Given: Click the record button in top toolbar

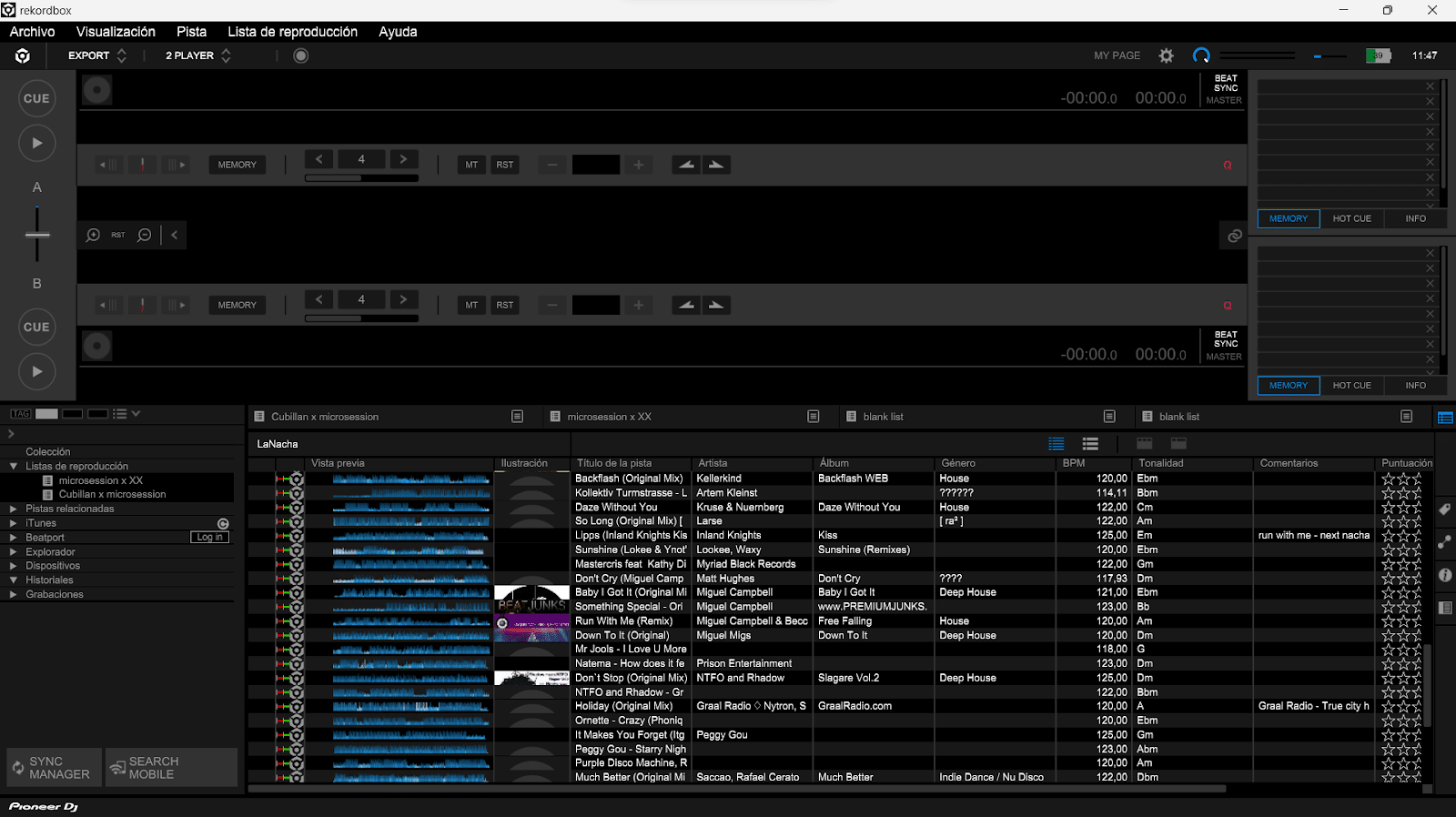Looking at the screenshot, I should coord(301,55).
